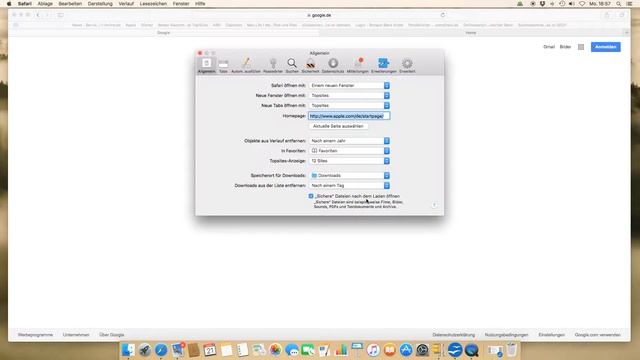Open the Datenschutzerklärung footer link
The height and width of the screenshot is (360, 640).
[x=453, y=335]
